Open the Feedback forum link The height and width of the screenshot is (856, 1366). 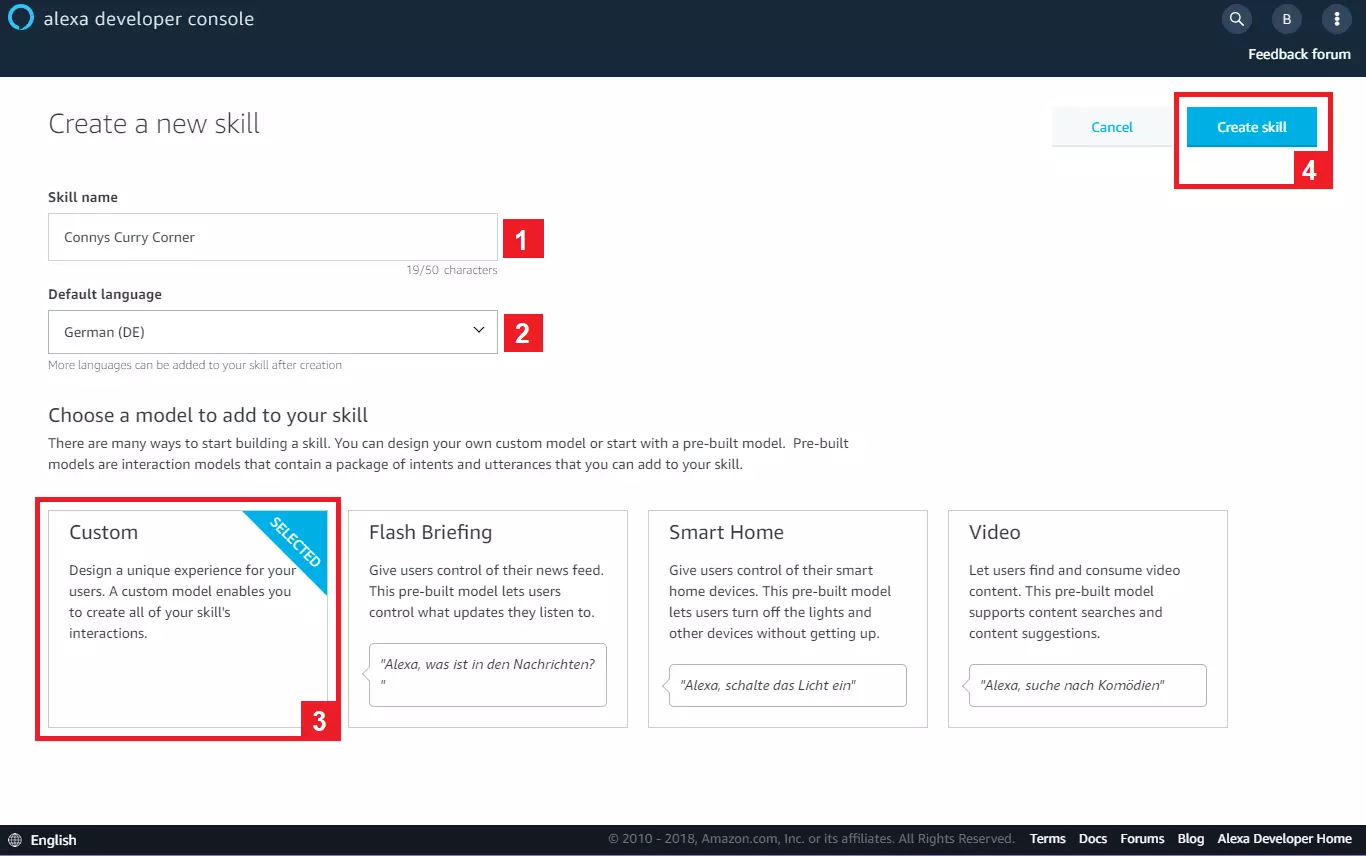(1299, 54)
